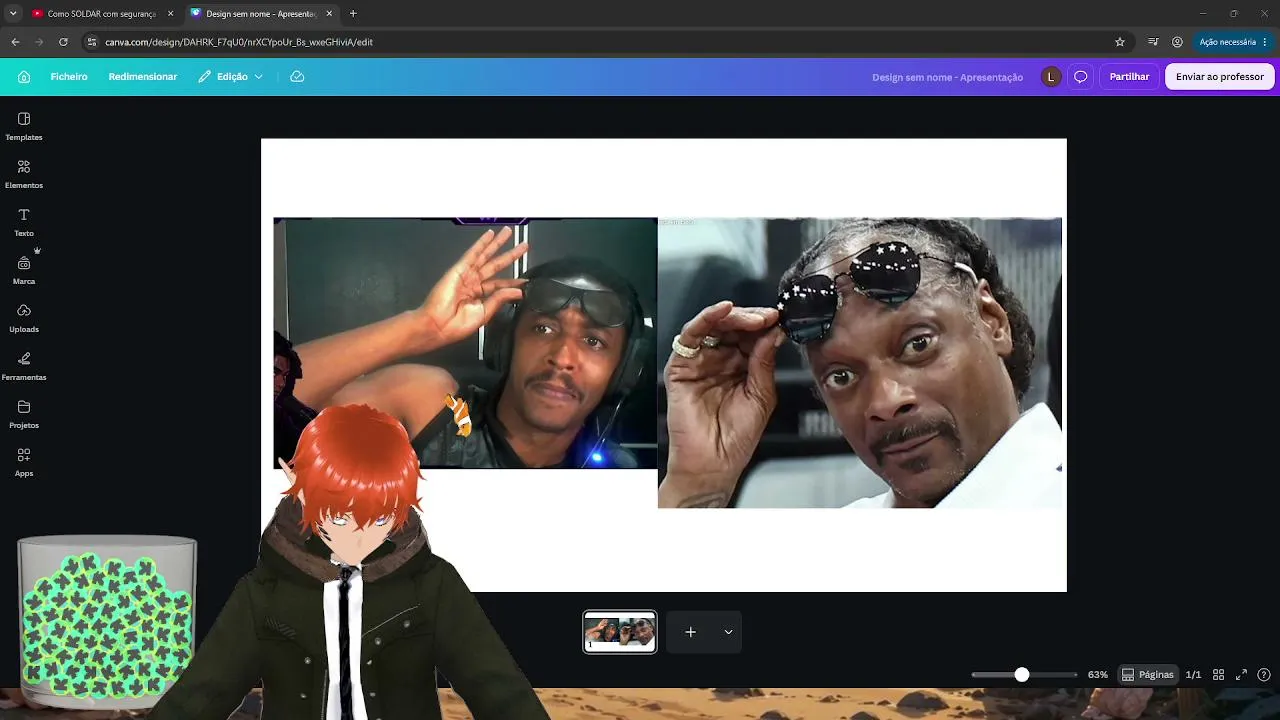The width and height of the screenshot is (1280, 720).
Task: Open the browser profile icon
Action: click(x=1177, y=42)
